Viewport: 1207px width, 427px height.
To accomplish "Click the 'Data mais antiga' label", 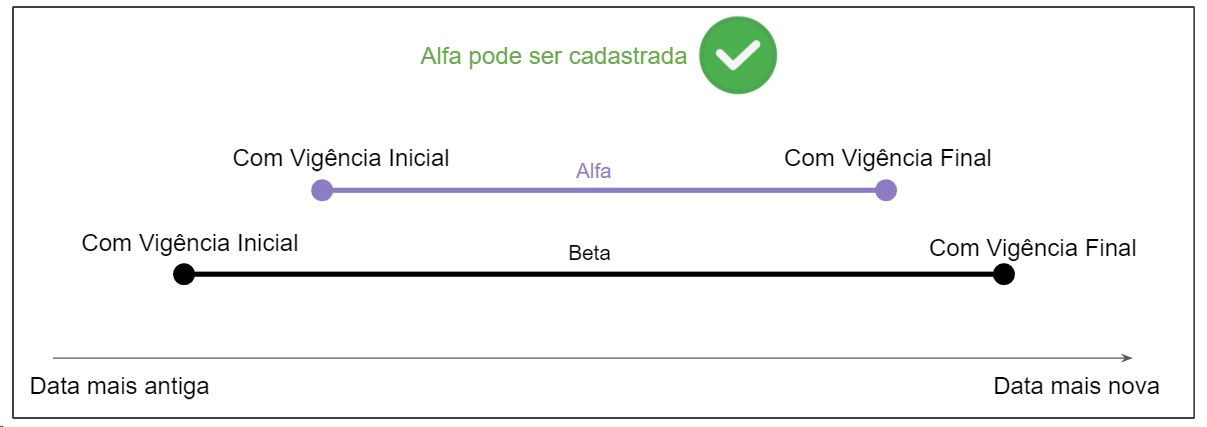I will (120, 386).
